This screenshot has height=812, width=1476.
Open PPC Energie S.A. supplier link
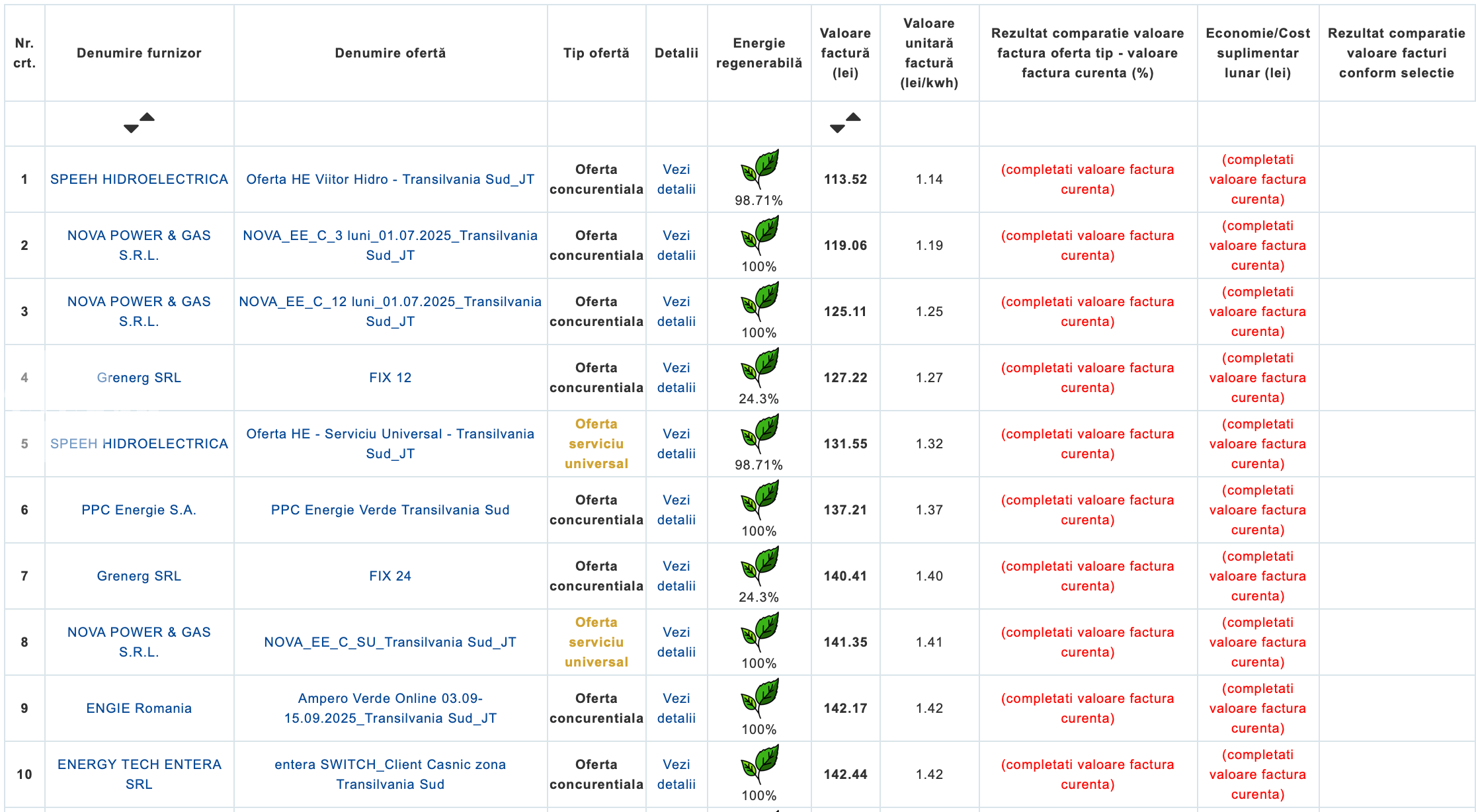tap(139, 510)
